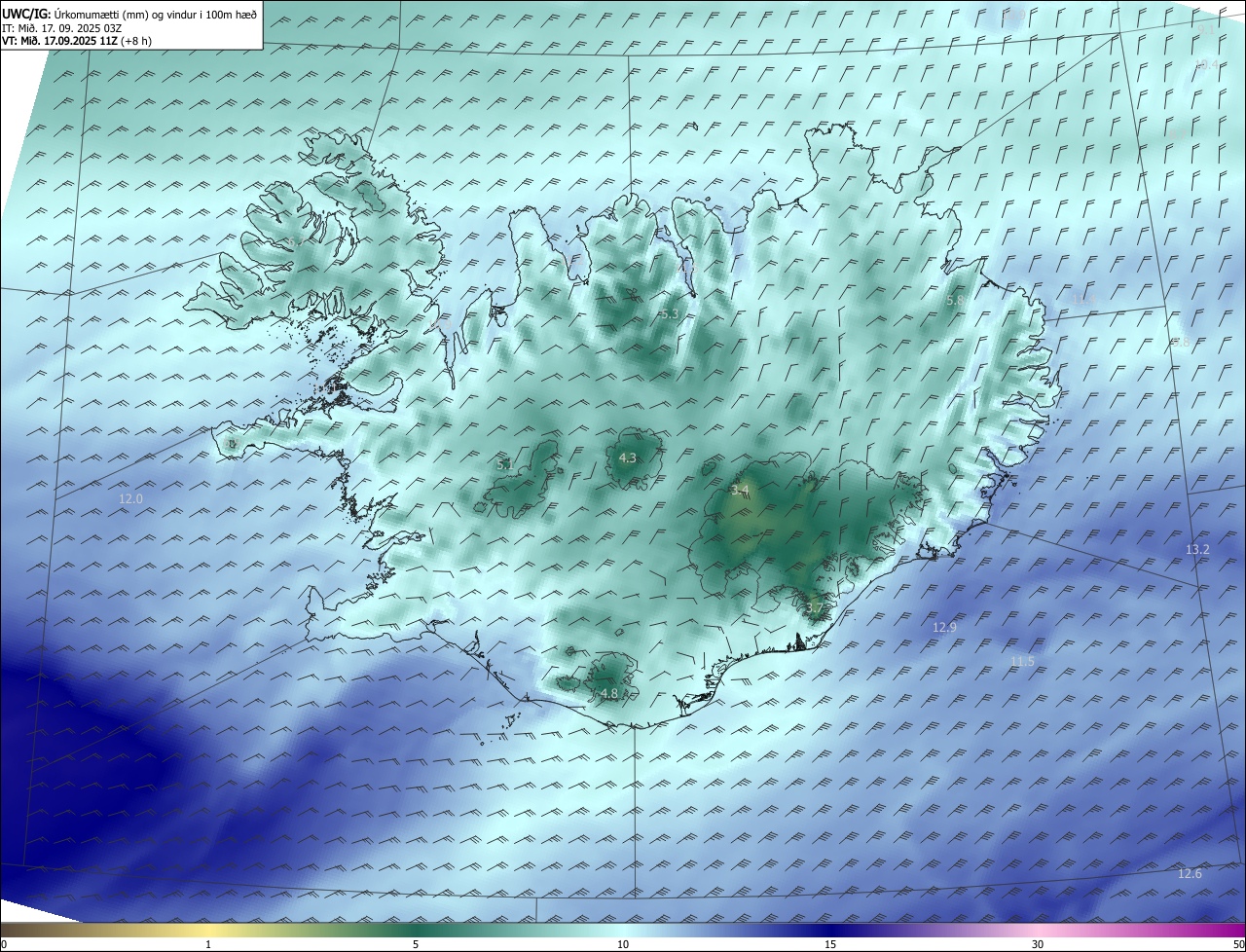Click the 5.8 value label in east Iceland
The width and height of the screenshot is (1246, 952).
pos(955,302)
